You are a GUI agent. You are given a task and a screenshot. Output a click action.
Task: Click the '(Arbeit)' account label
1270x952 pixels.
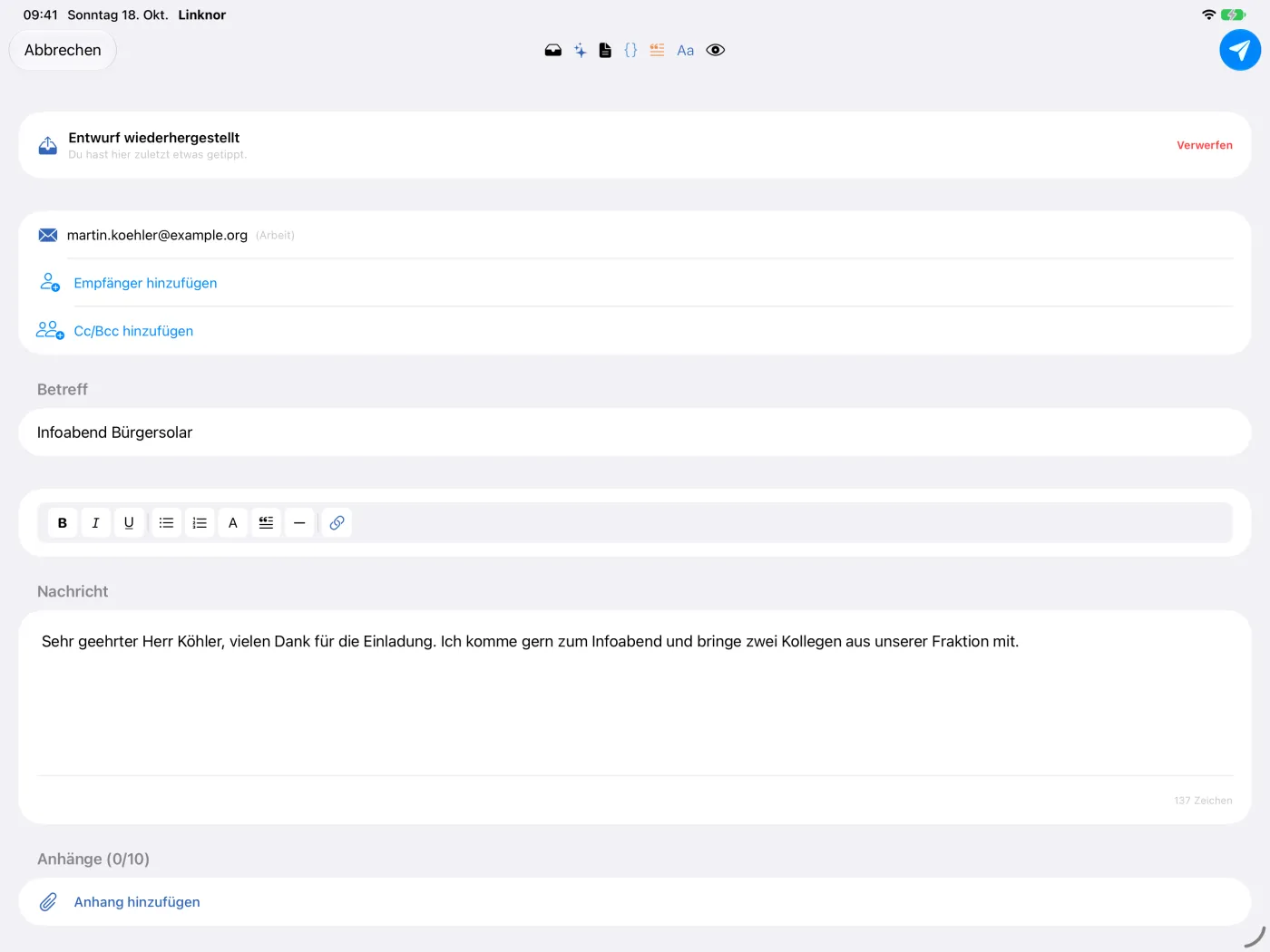pyautogui.click(x=275, y=236)
